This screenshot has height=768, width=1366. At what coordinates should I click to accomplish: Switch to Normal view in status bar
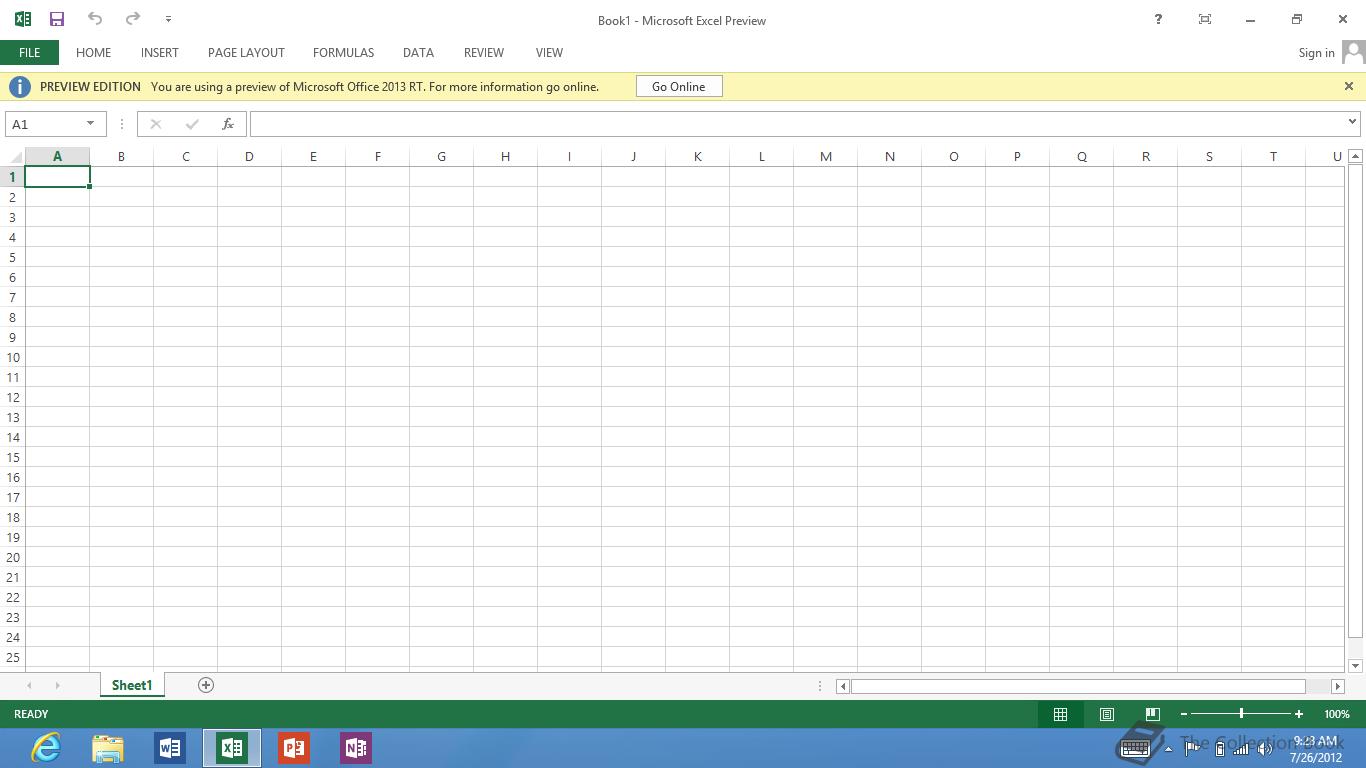(x=1060, y=714)
